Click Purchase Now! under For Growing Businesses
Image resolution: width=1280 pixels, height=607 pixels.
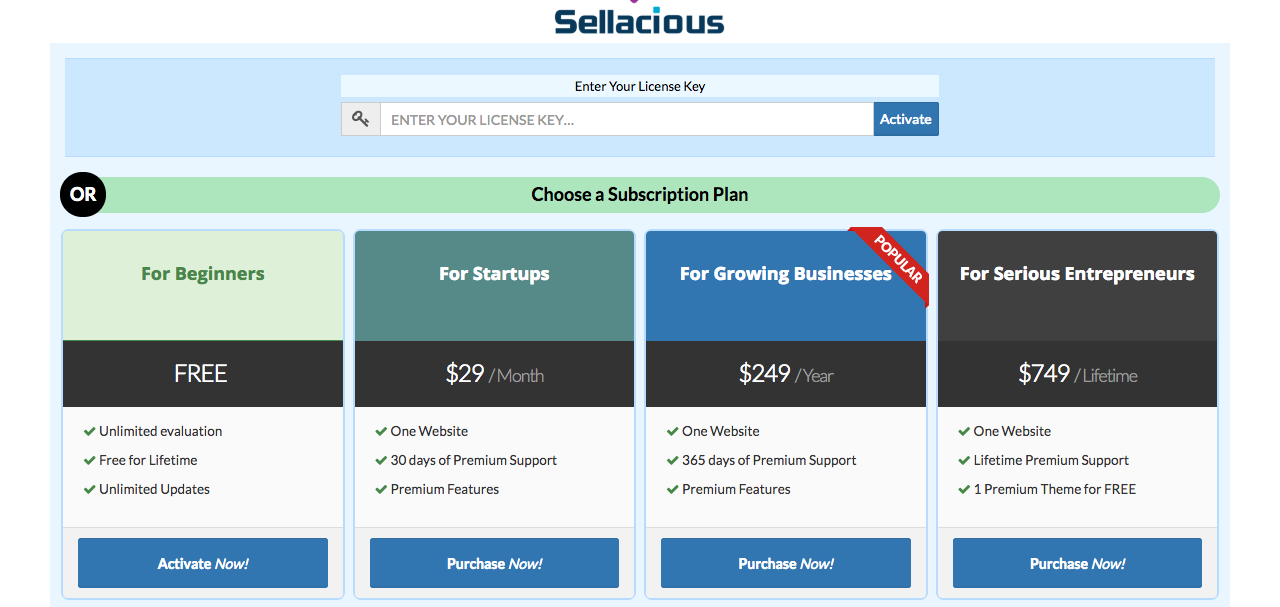[786, 563]
